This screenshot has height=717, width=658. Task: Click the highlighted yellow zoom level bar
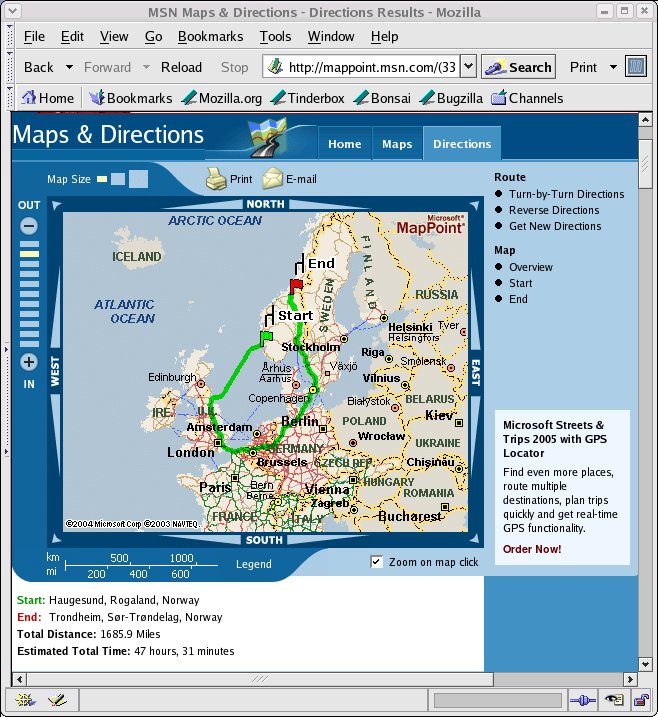(29, 254)
